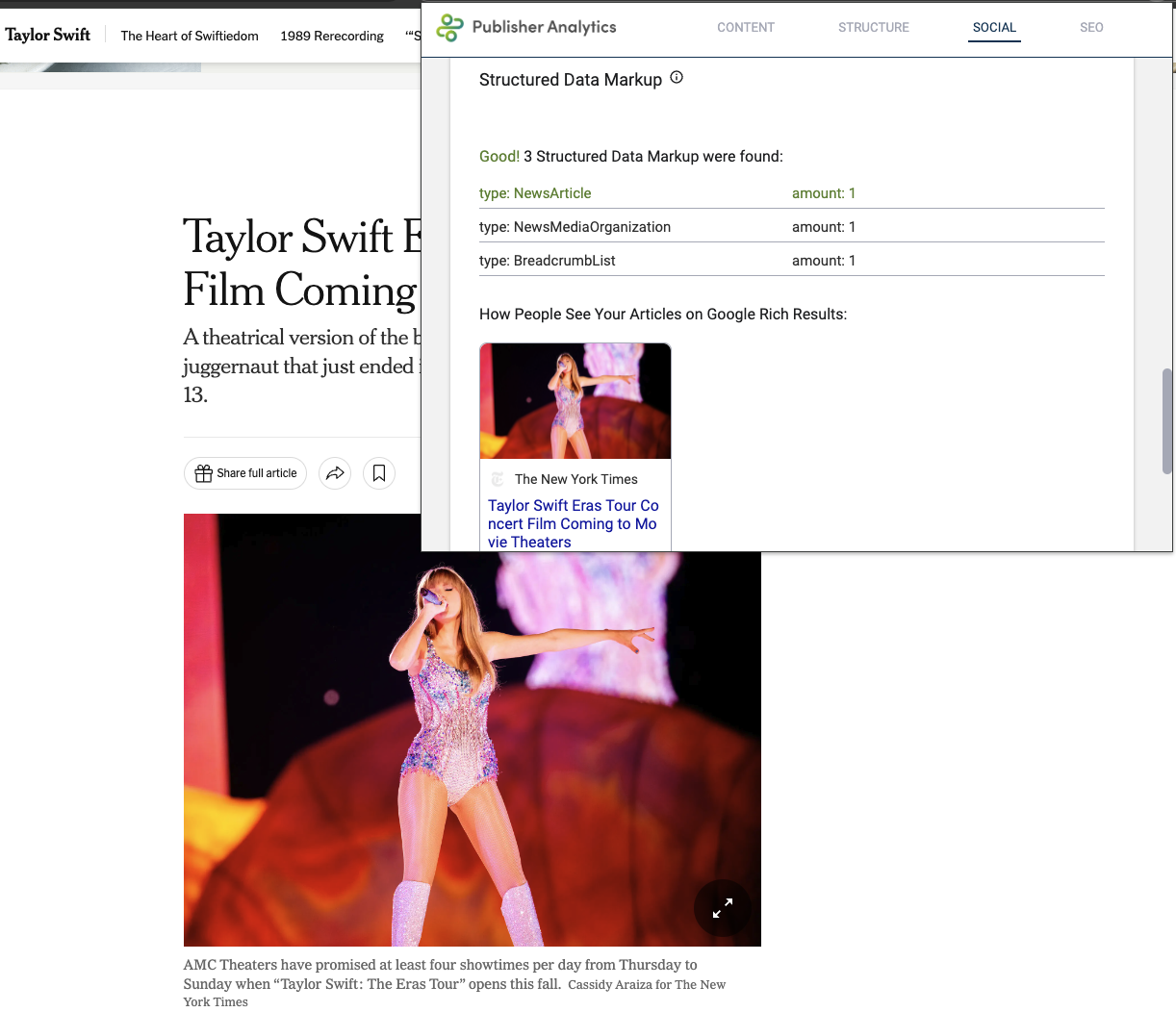Viewport: 1176px width, 1012px height.
Task: Click the gift icon in Share full article
Action: tap(203, 473)
